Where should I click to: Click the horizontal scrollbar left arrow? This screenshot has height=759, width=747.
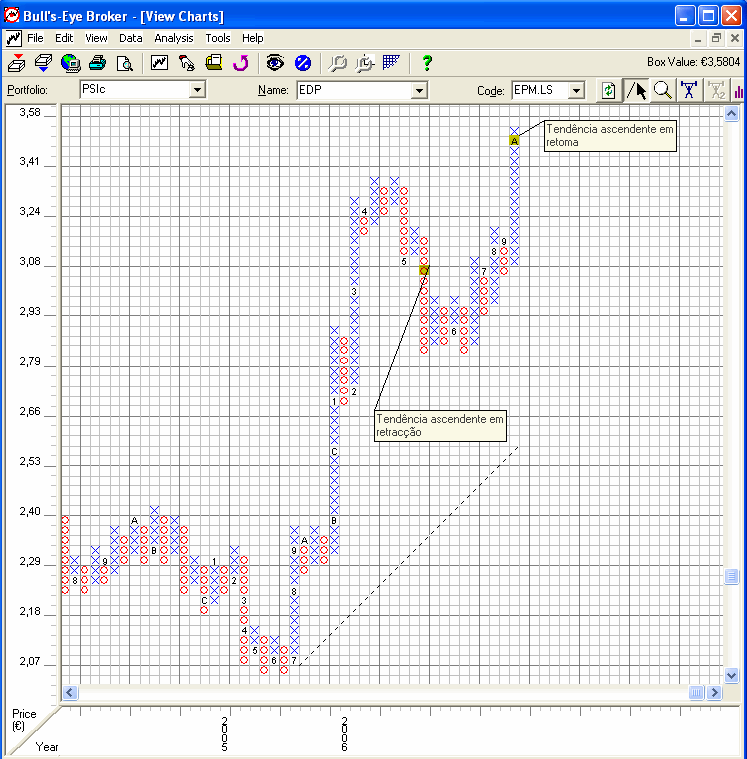(x=70, y=693)
